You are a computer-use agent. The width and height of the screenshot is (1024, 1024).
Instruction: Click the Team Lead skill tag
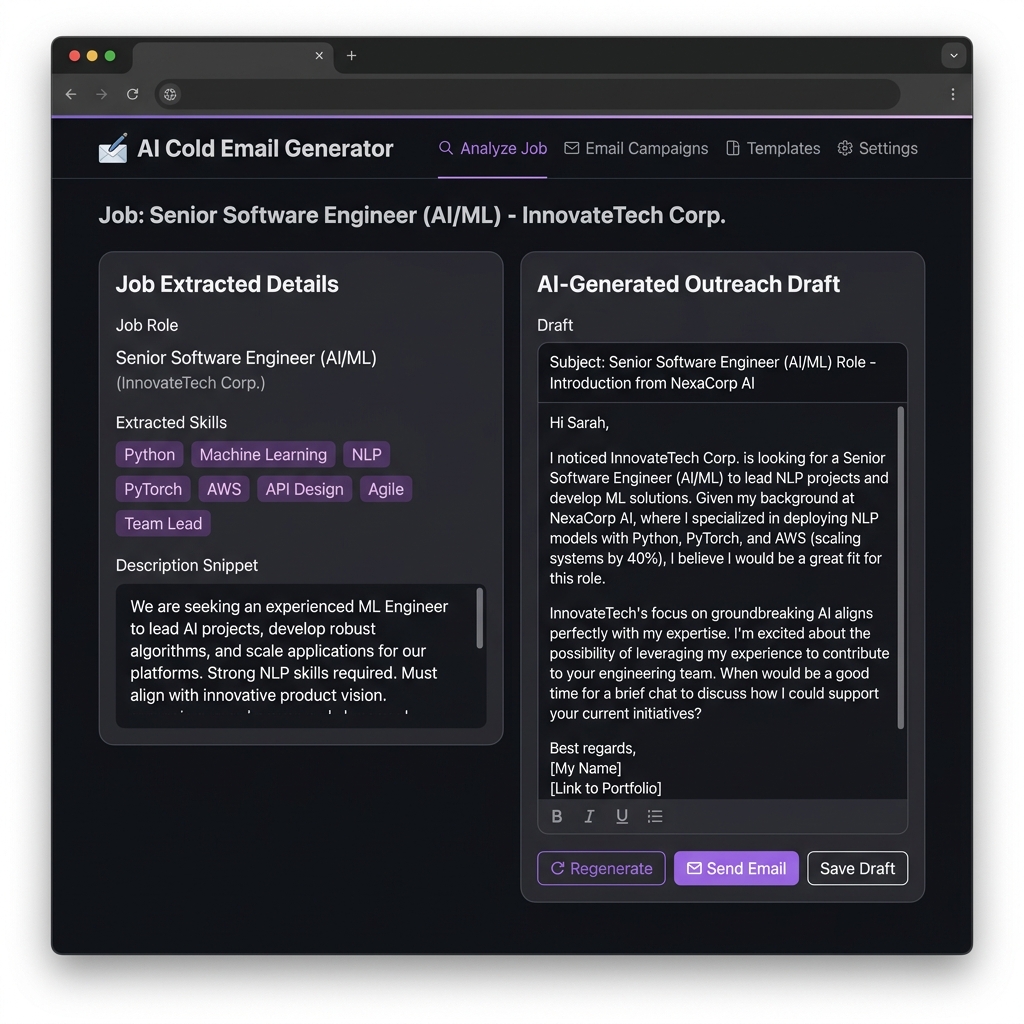(x=163, y=524)
